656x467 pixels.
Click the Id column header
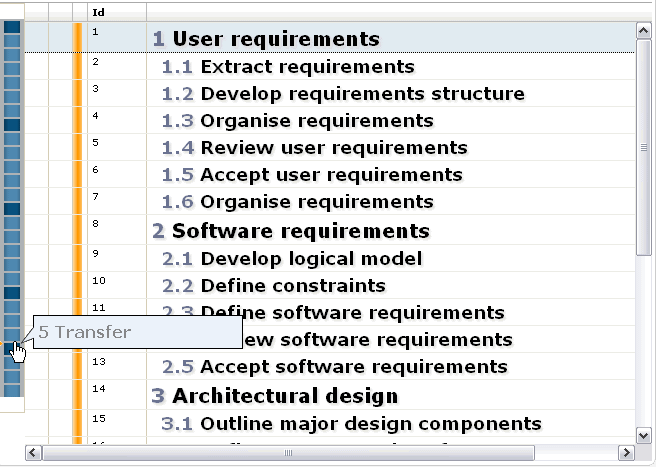pos(117,12)
